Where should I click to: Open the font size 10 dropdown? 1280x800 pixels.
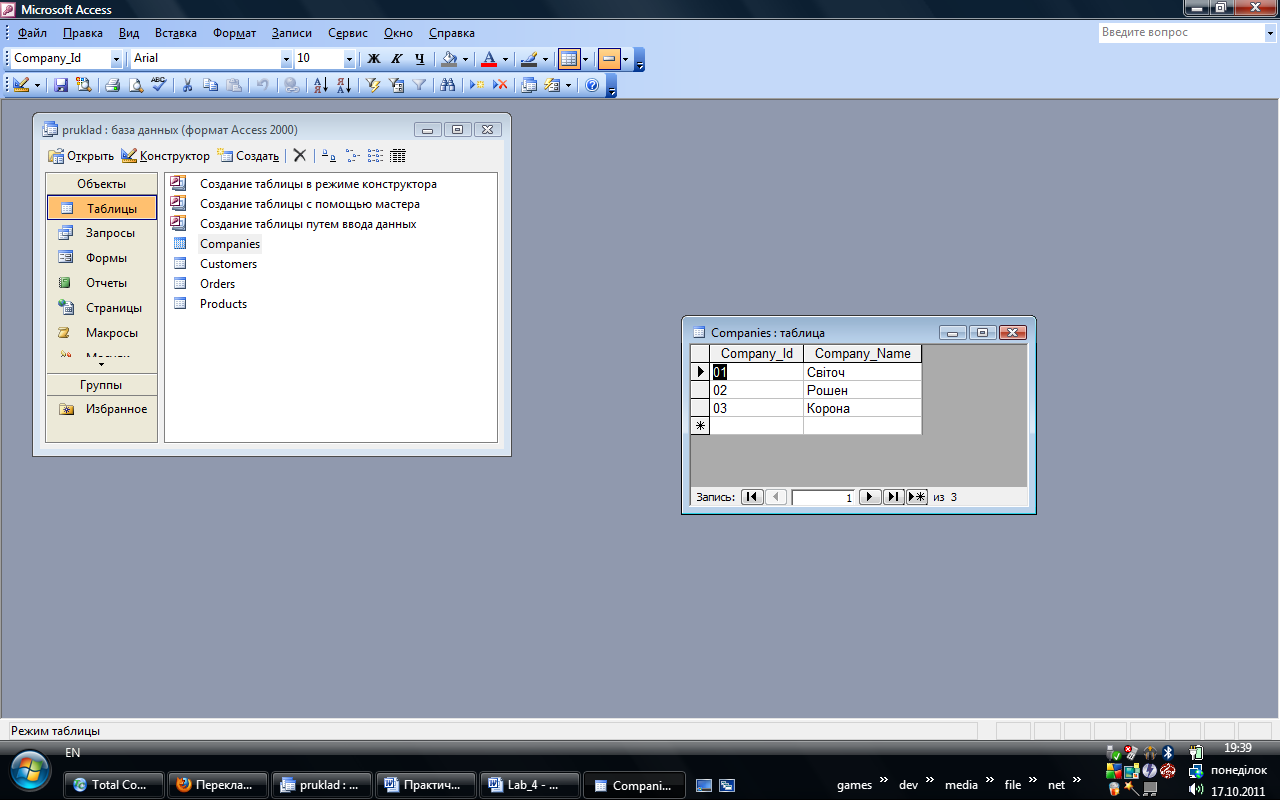click(349, 59)
